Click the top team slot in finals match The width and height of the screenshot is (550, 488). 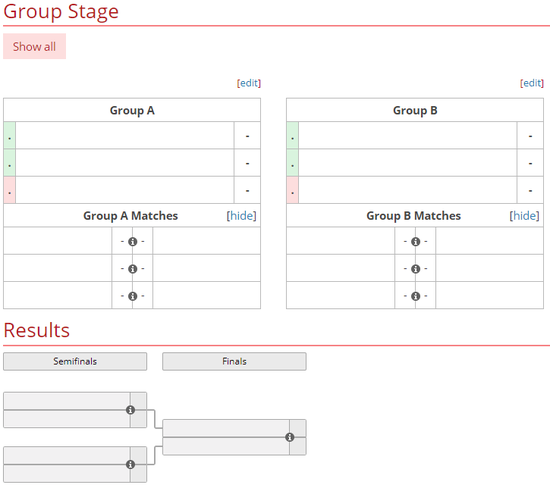click(226, 428)
